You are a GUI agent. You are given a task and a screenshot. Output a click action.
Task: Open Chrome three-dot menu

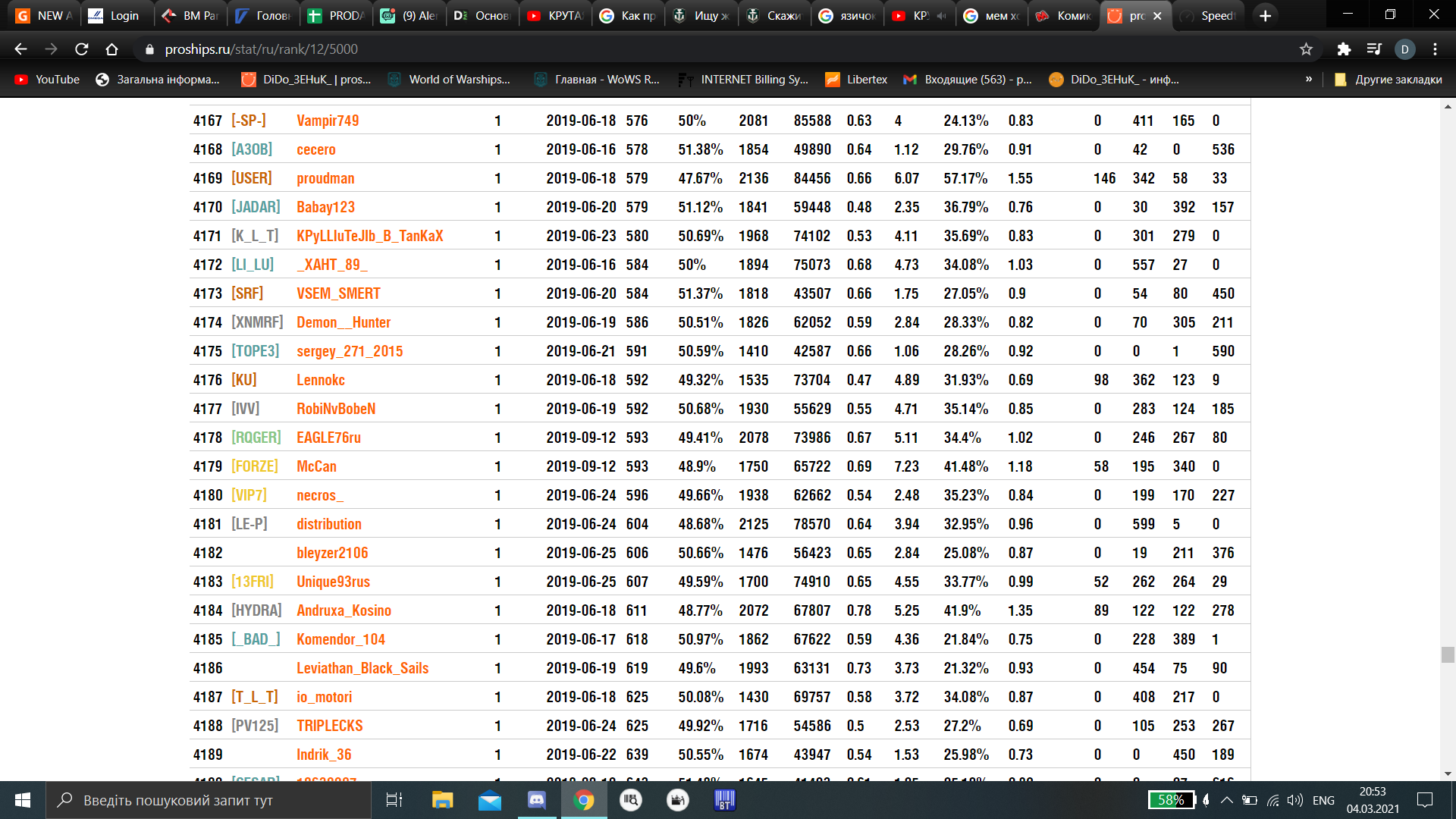(x=1435, y=49)
